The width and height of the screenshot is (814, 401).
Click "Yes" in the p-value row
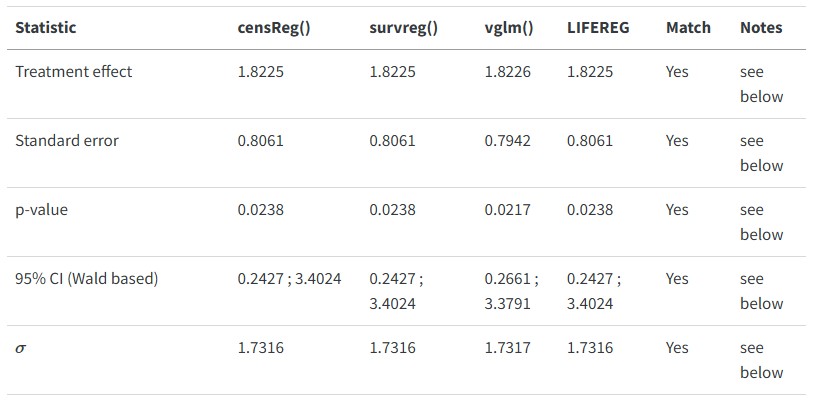click(677, 210)
